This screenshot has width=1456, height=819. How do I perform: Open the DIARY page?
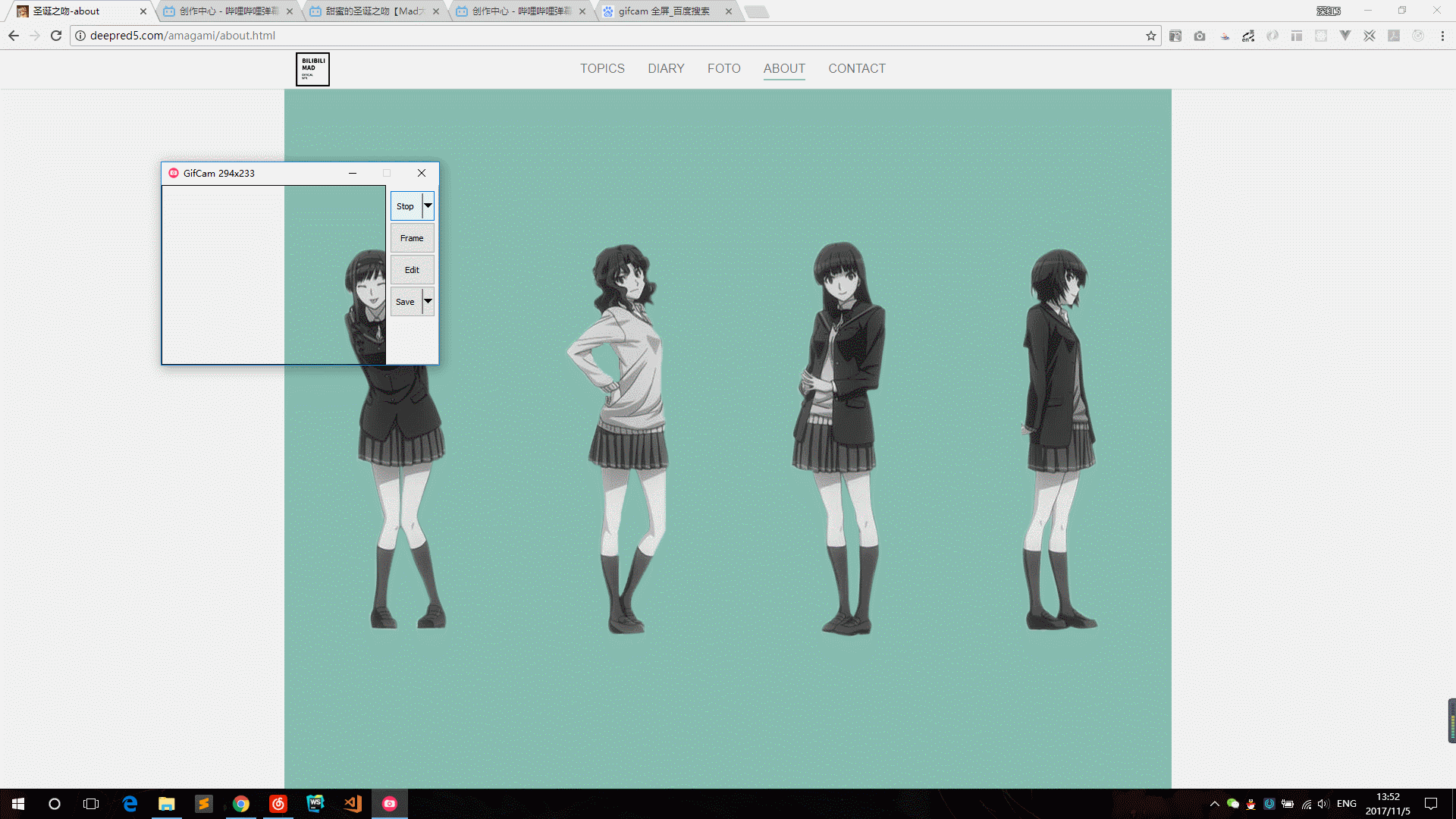click(x=666, y=69)
